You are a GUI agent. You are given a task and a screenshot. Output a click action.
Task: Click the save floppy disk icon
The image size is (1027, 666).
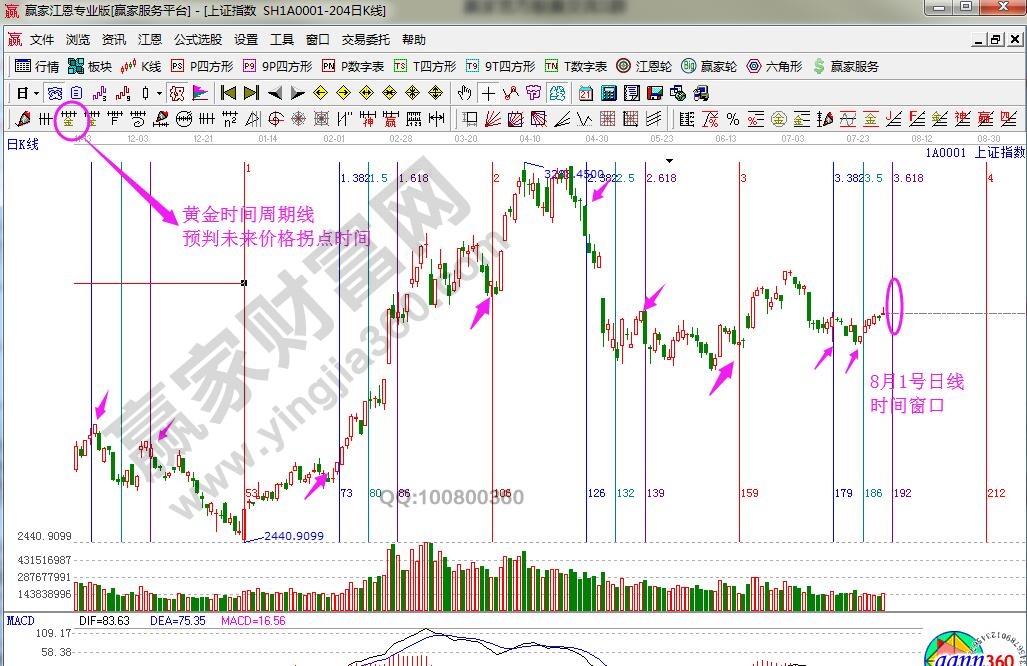[653, 94]
